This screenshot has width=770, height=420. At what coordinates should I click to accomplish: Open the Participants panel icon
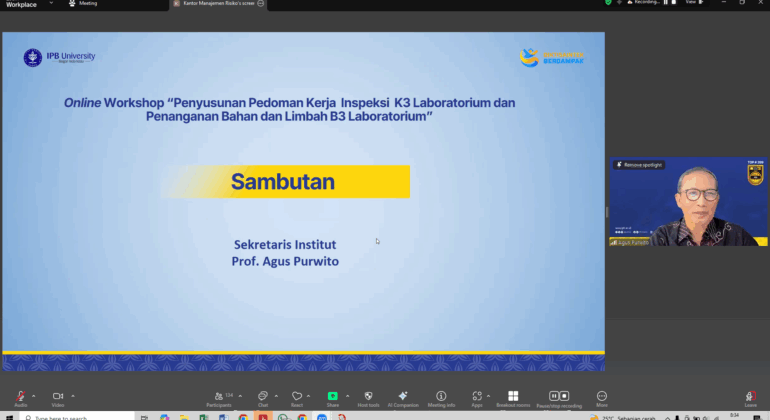coord(219,396)
